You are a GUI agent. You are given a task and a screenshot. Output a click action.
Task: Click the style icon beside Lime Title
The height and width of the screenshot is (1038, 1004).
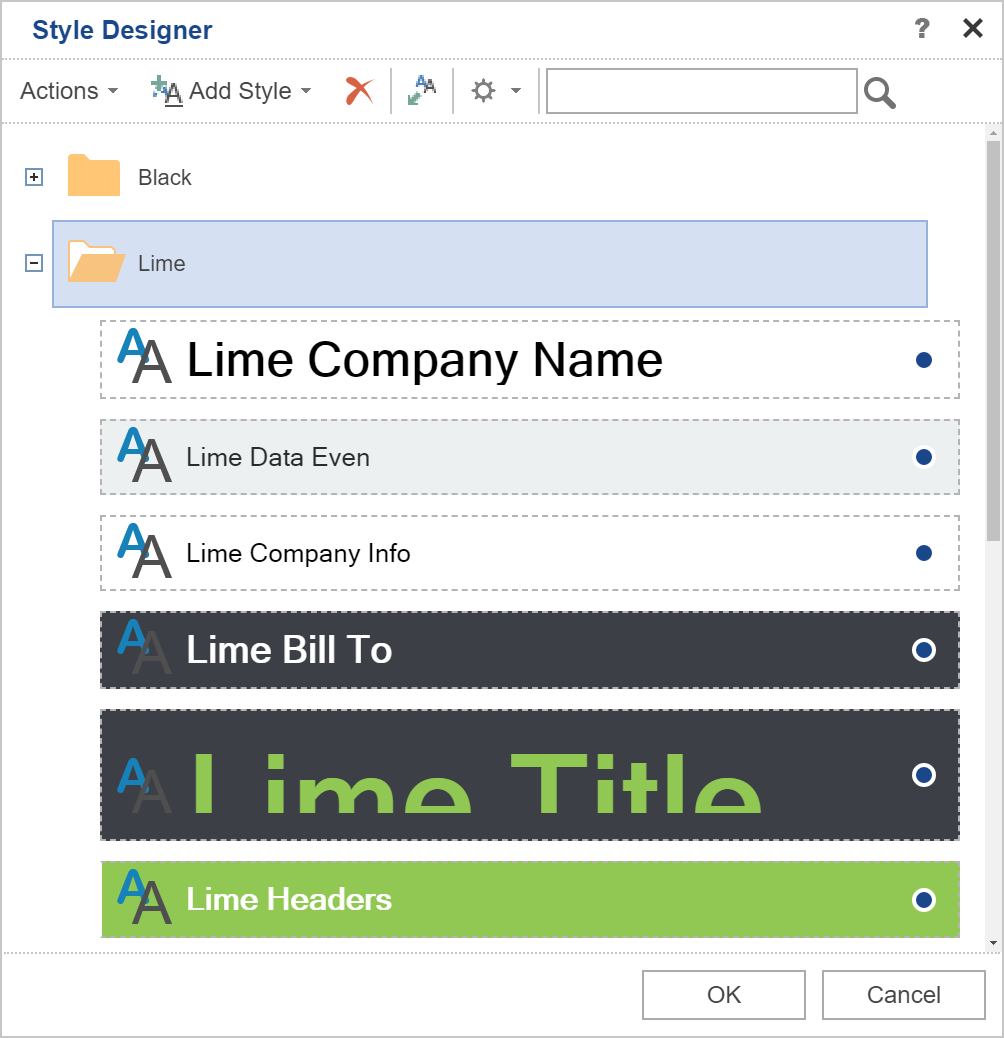(x=144, y=785)
